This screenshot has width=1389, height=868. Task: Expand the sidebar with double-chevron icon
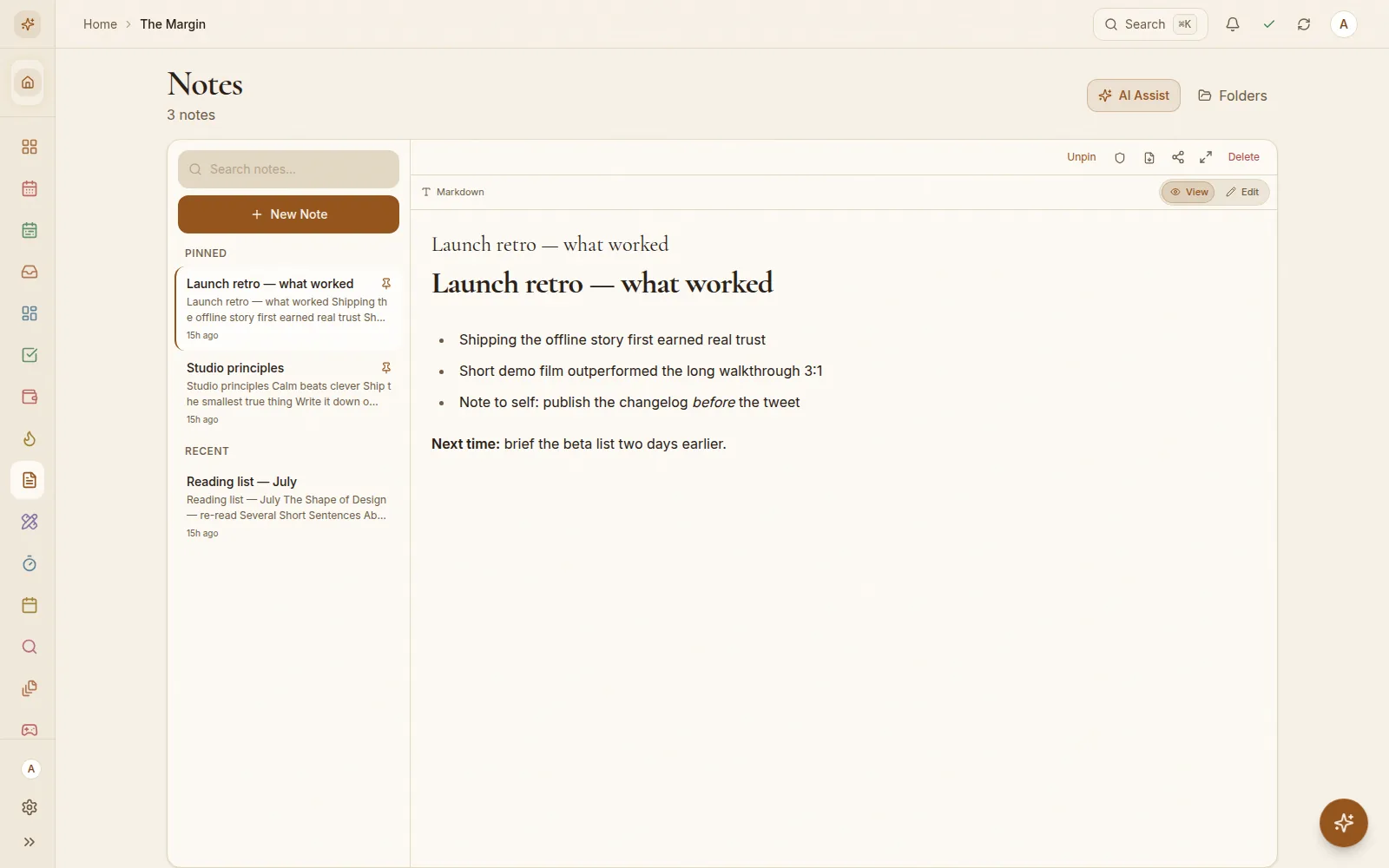(30, 842)
